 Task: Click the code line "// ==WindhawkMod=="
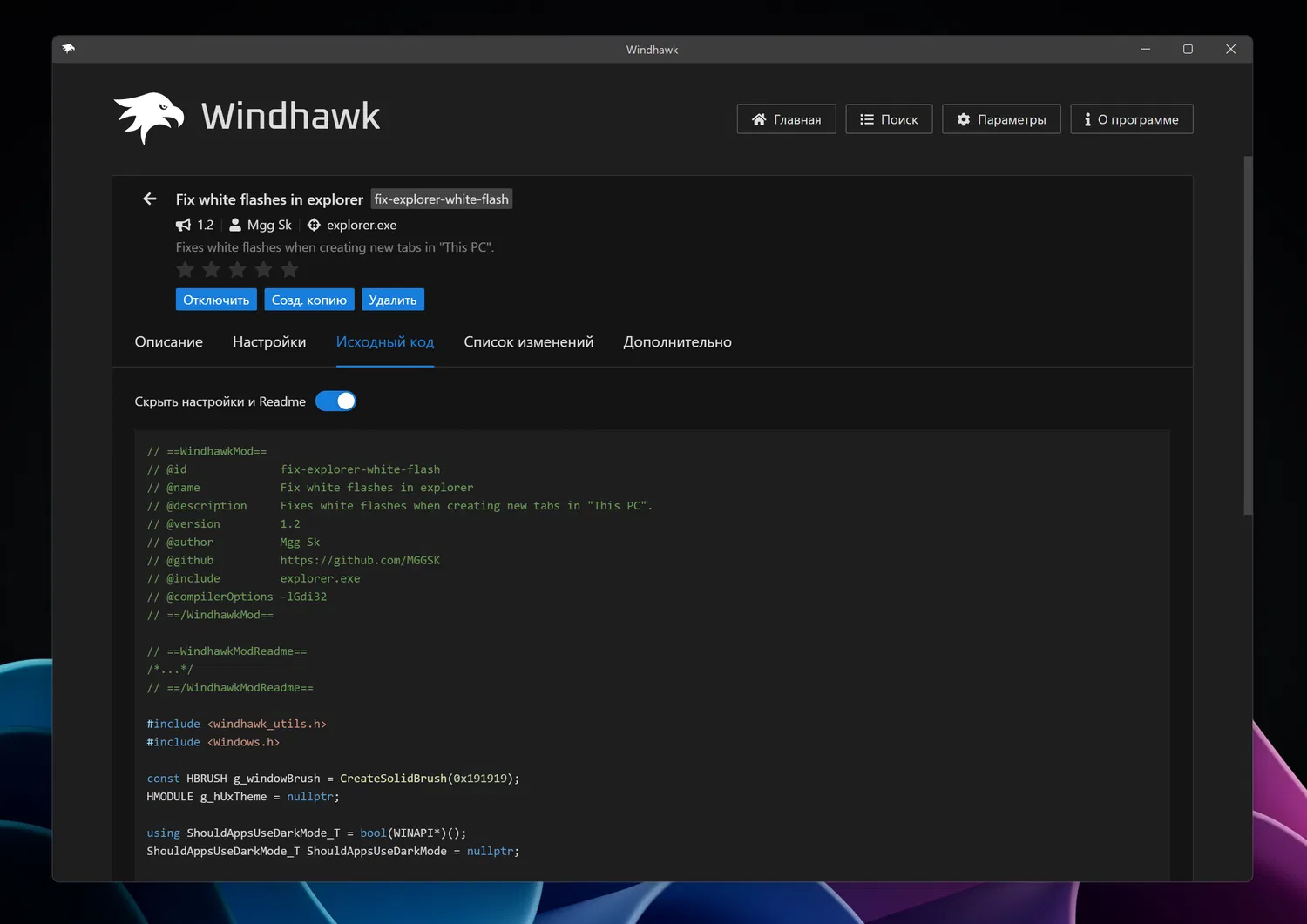207,451
